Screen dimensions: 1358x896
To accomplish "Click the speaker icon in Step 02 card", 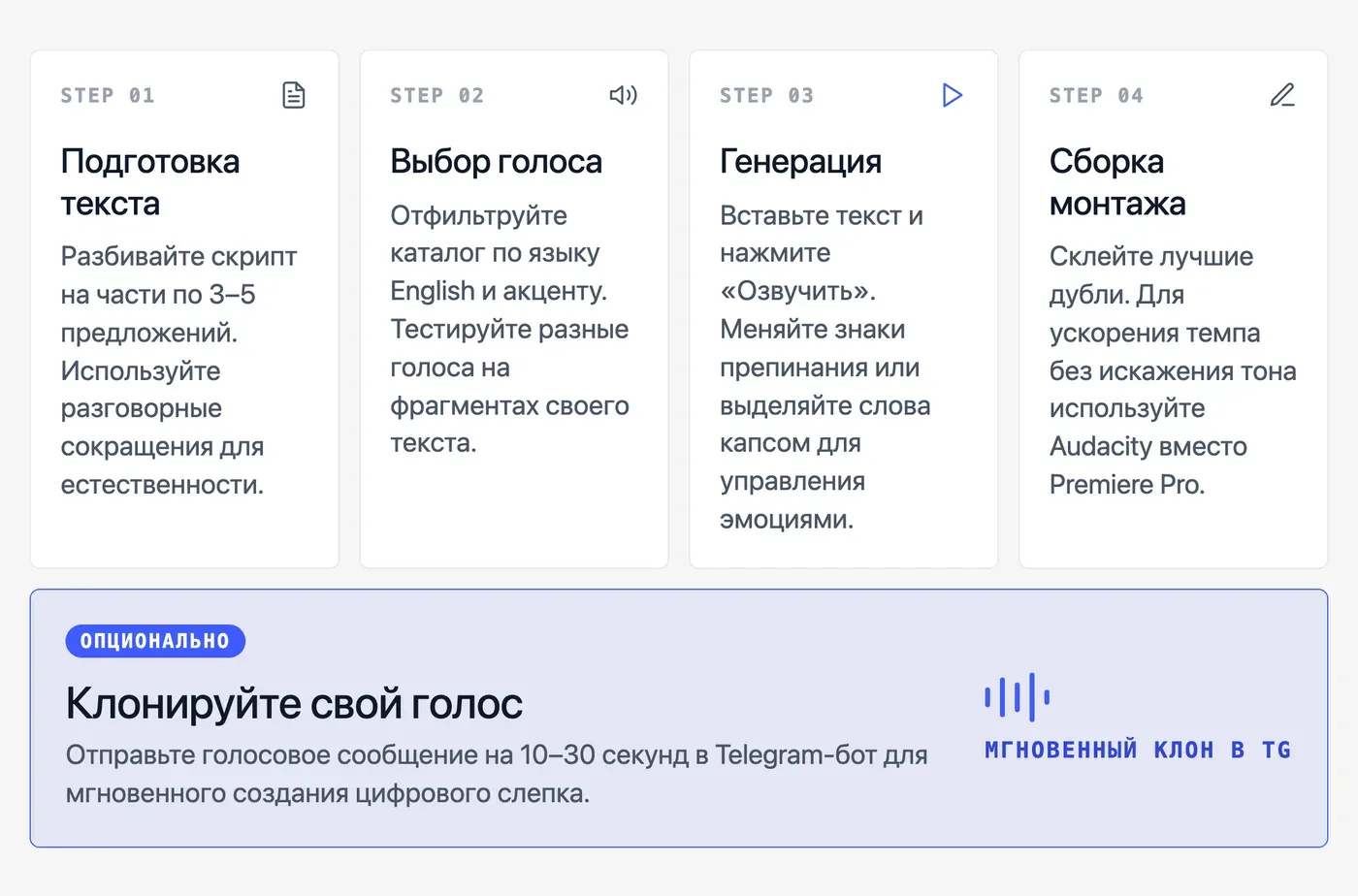I will [x=623, y=95].
